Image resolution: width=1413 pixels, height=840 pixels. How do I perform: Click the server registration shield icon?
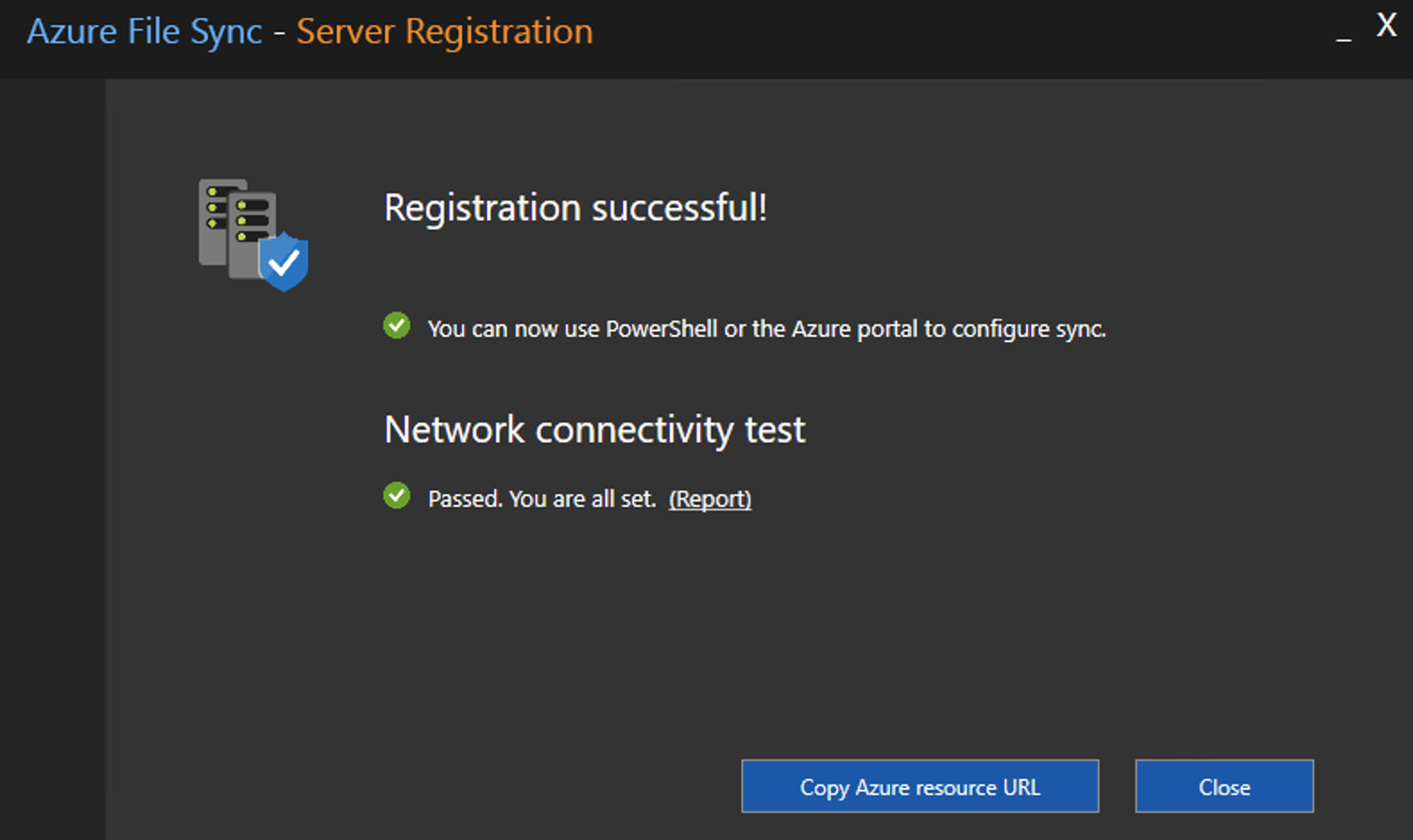252,233
